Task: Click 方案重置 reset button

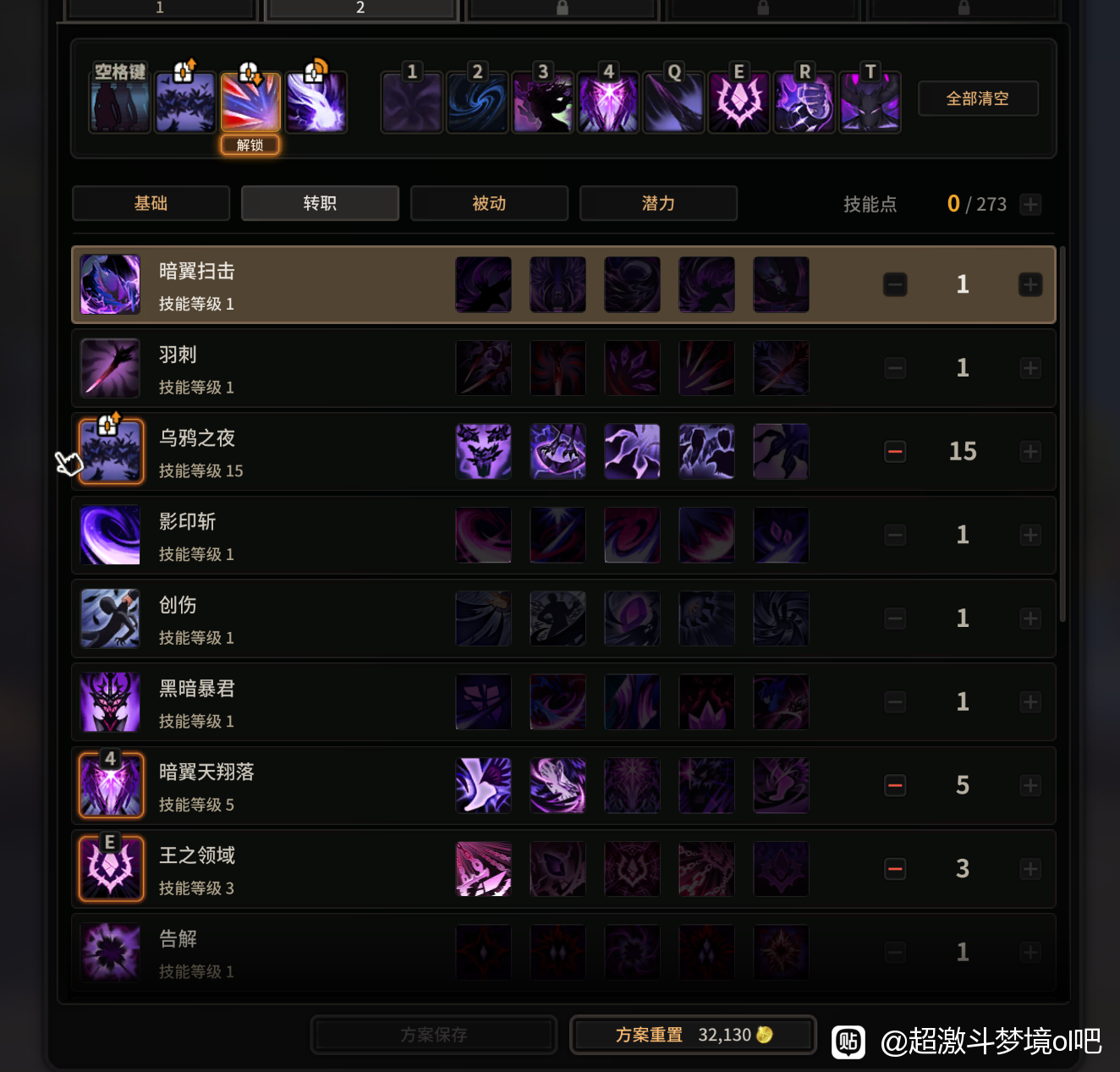Action: pyautogui.click(x=694, y=1035)
